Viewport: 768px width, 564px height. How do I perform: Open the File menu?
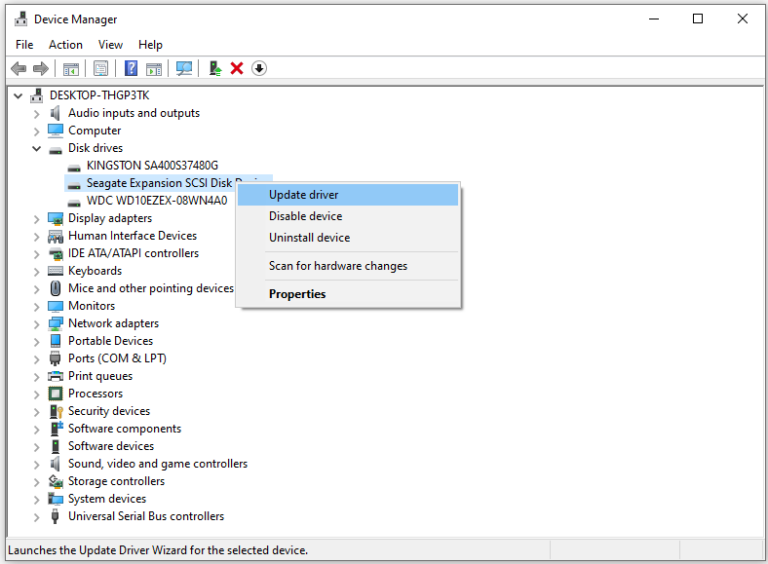click(24, 45)
